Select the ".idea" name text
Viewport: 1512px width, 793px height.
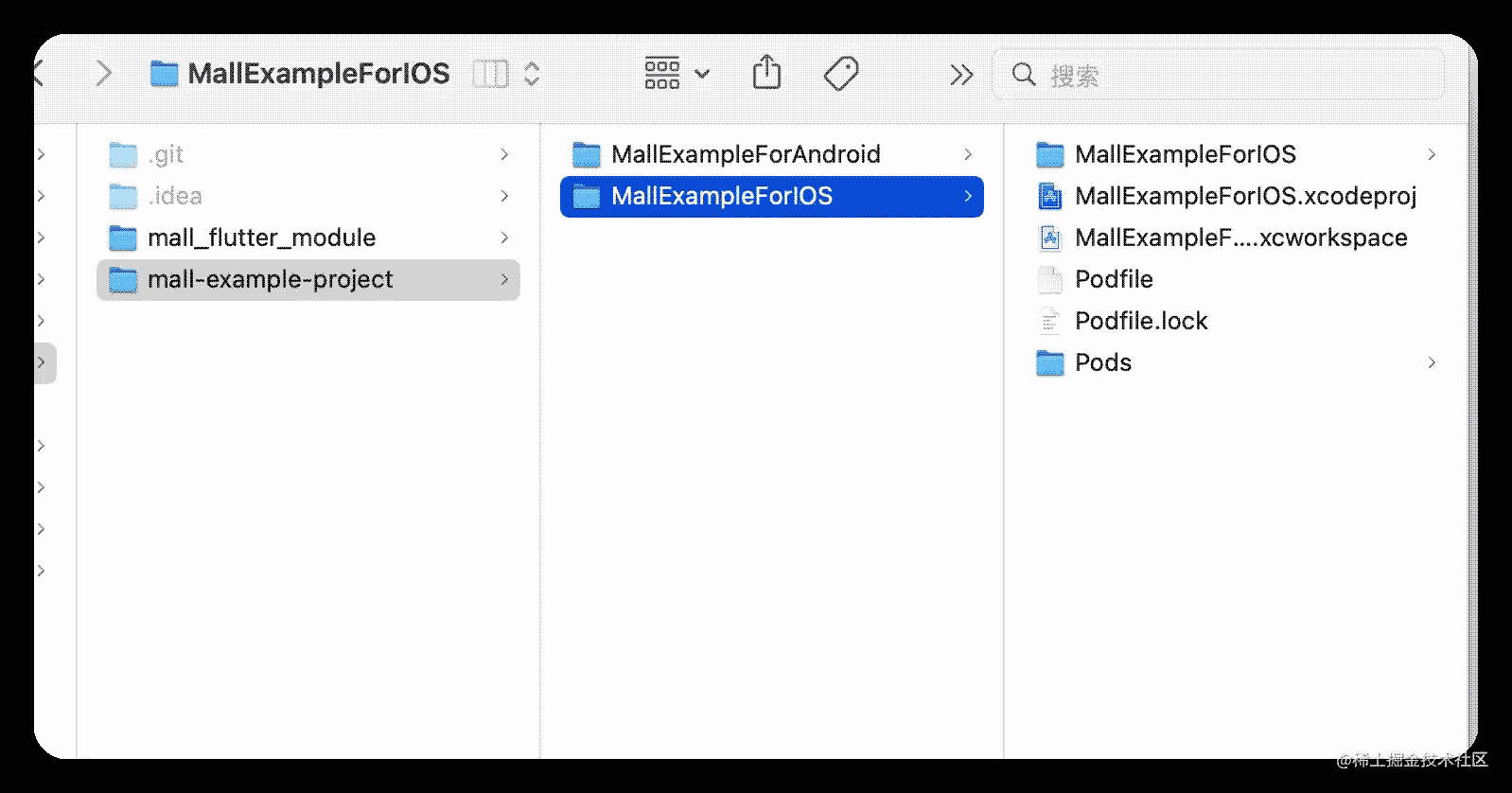coord(175,196)
